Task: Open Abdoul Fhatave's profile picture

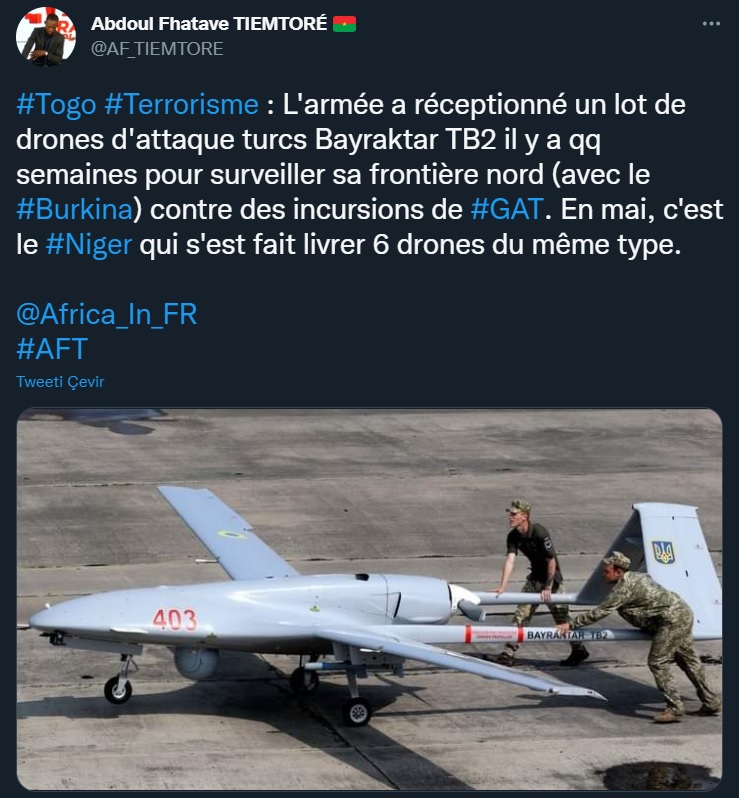Action: [46, 37]
